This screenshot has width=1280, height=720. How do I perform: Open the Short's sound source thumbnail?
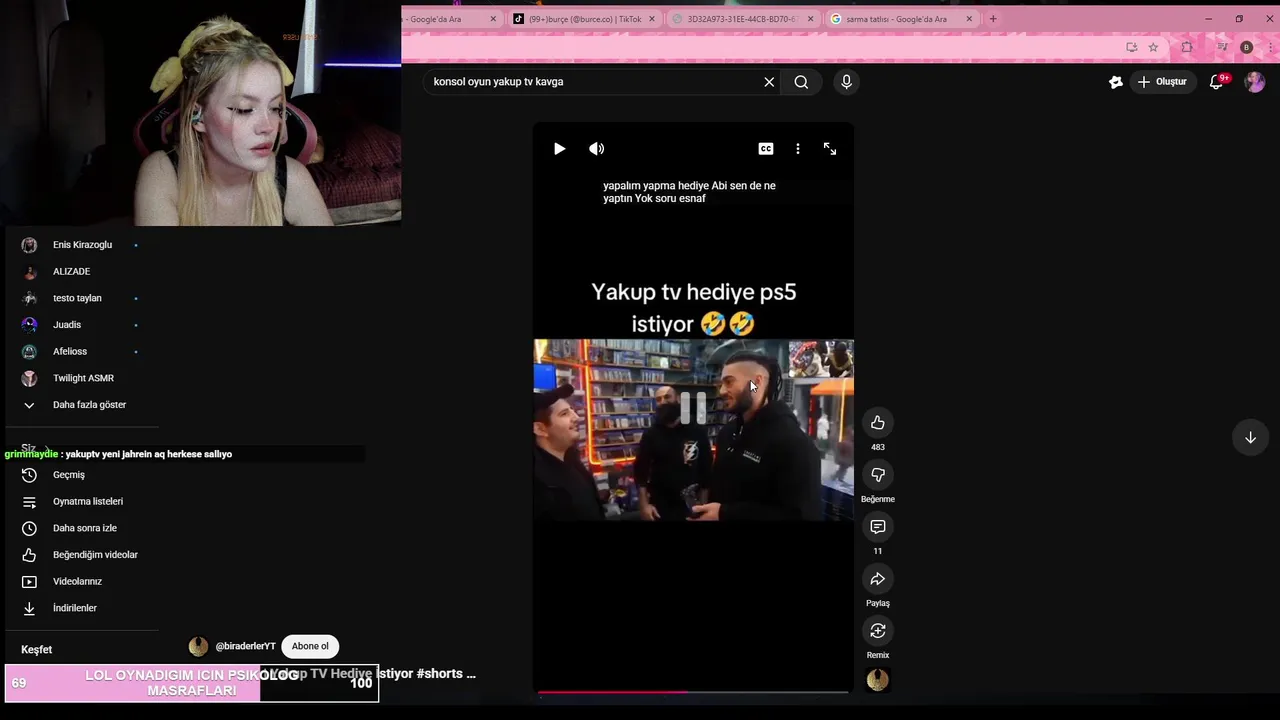pyautogui.click(x=878, y=680)
